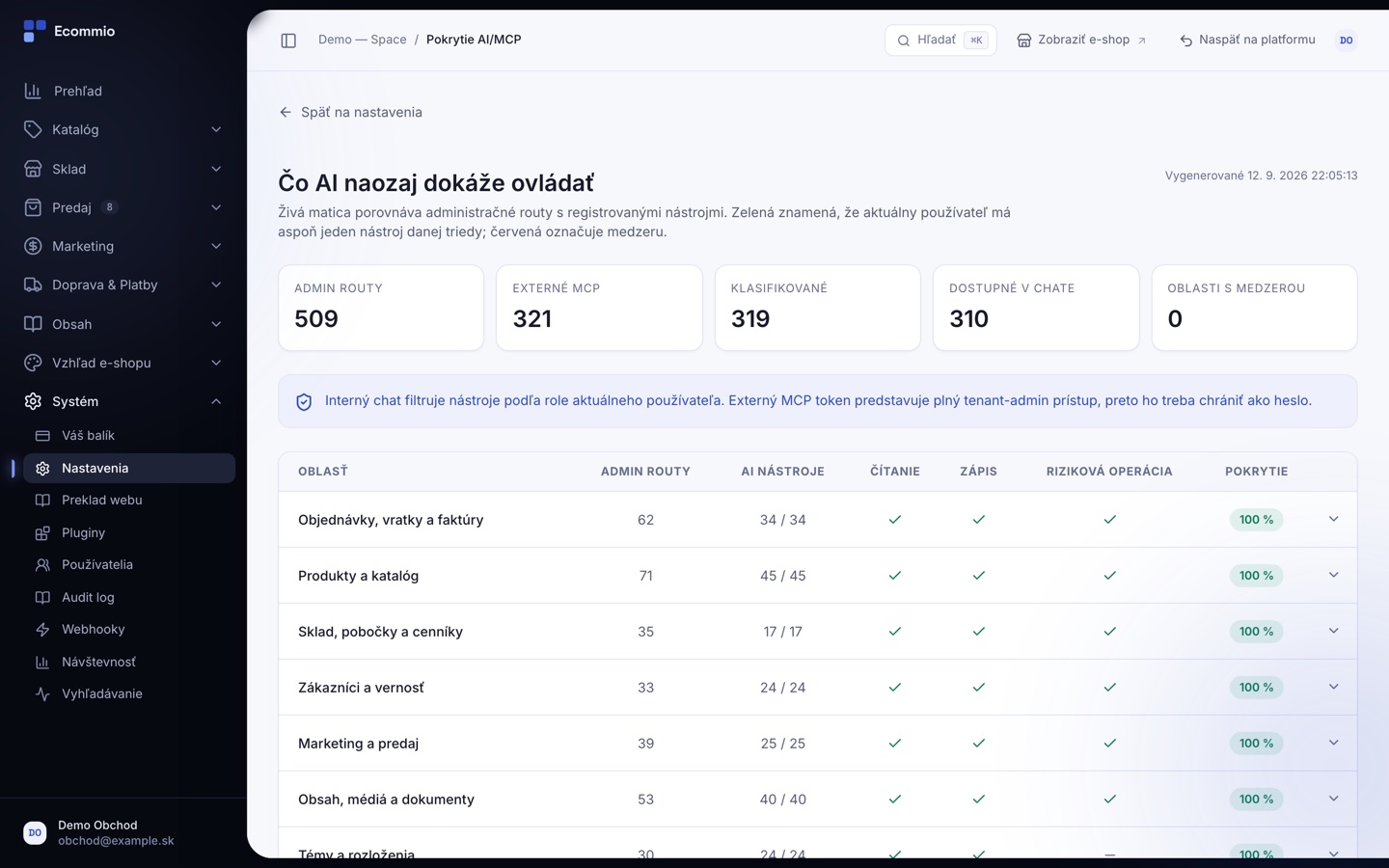Click the Obsah book icon
This screenshot has height=868, width=1389.
[x=33, y=324]
